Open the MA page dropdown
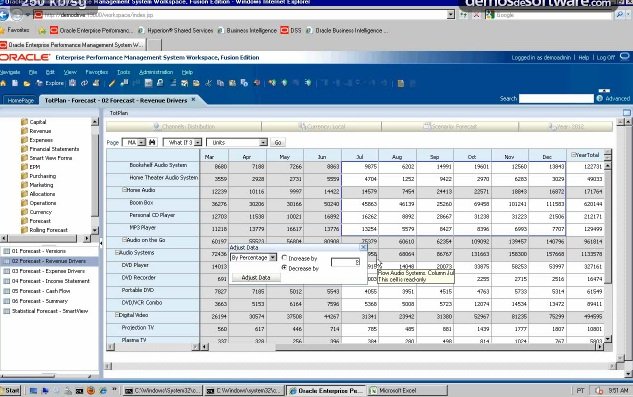The image size is (633, 397). coord(141,142)
